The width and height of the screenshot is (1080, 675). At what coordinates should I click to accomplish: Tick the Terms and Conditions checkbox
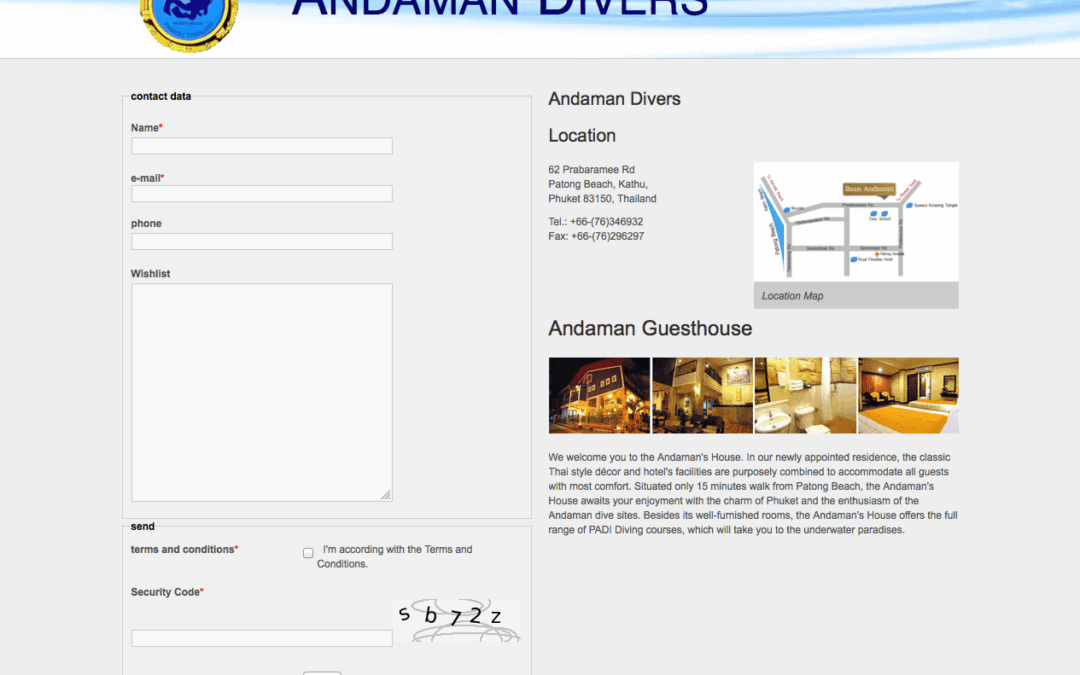click(308, 553)
